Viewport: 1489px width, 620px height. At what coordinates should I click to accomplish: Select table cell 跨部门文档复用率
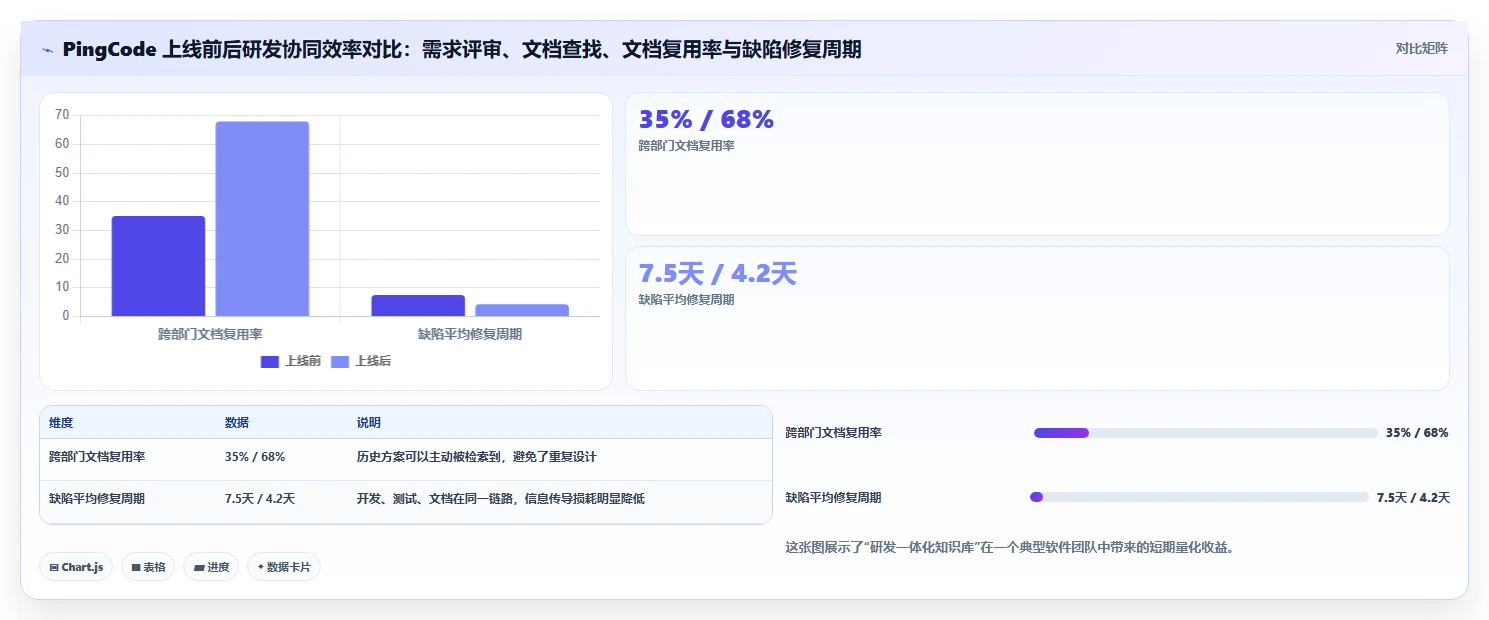click(97, 457)
